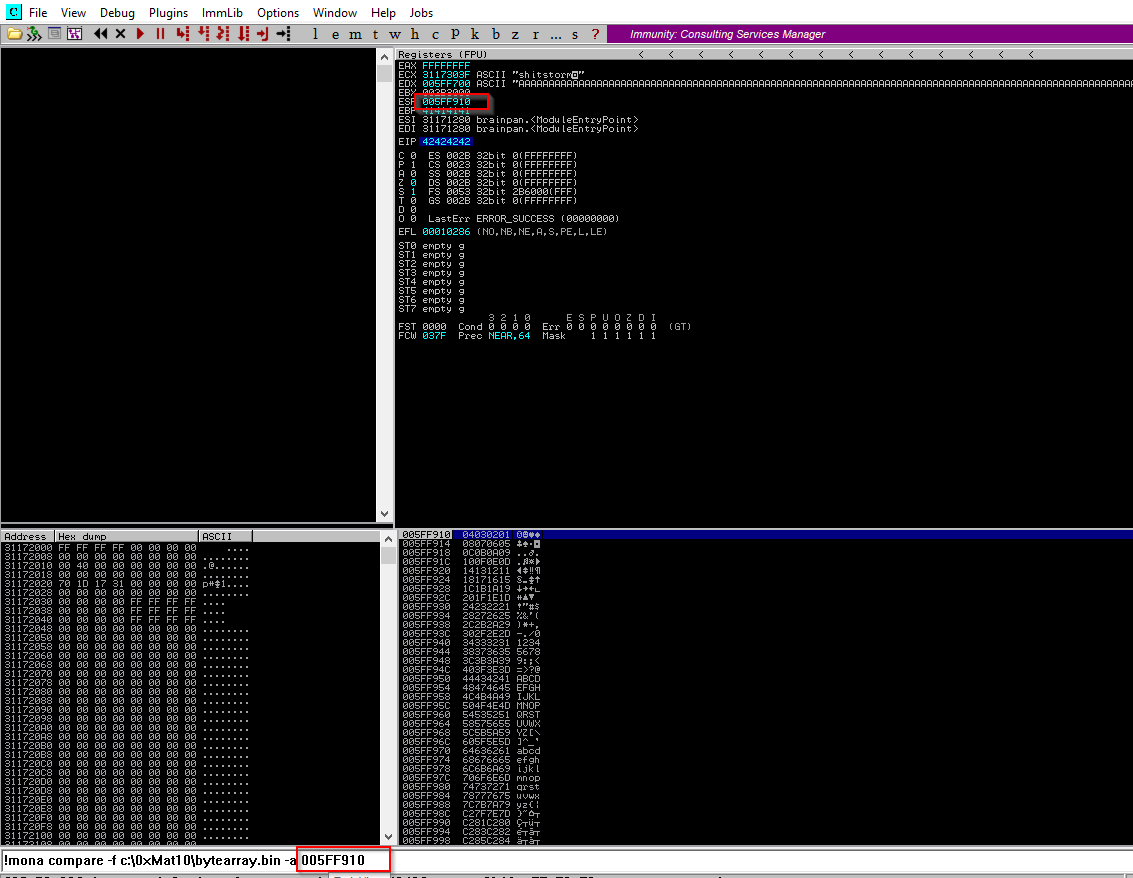
Task: Show executable modules with 'e' button
Action: click(336, 34)
